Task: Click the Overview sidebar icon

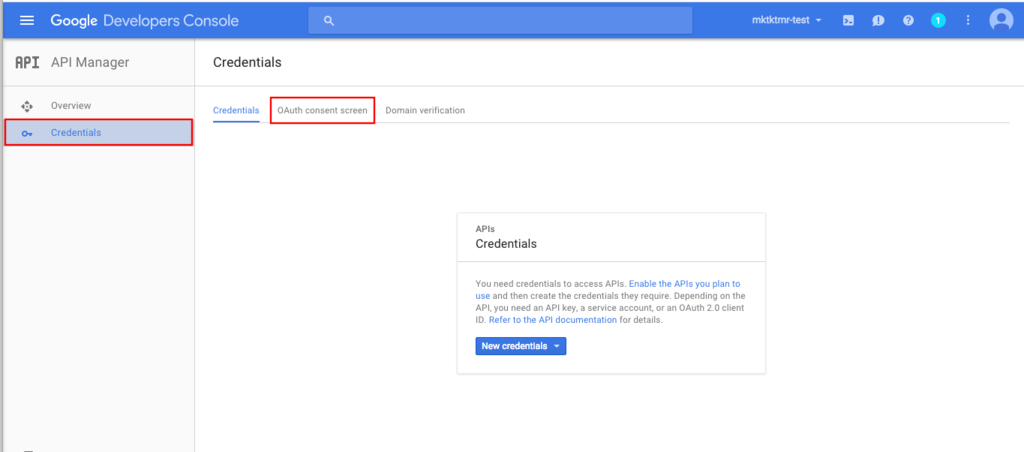Action: [x=27, y=106]
